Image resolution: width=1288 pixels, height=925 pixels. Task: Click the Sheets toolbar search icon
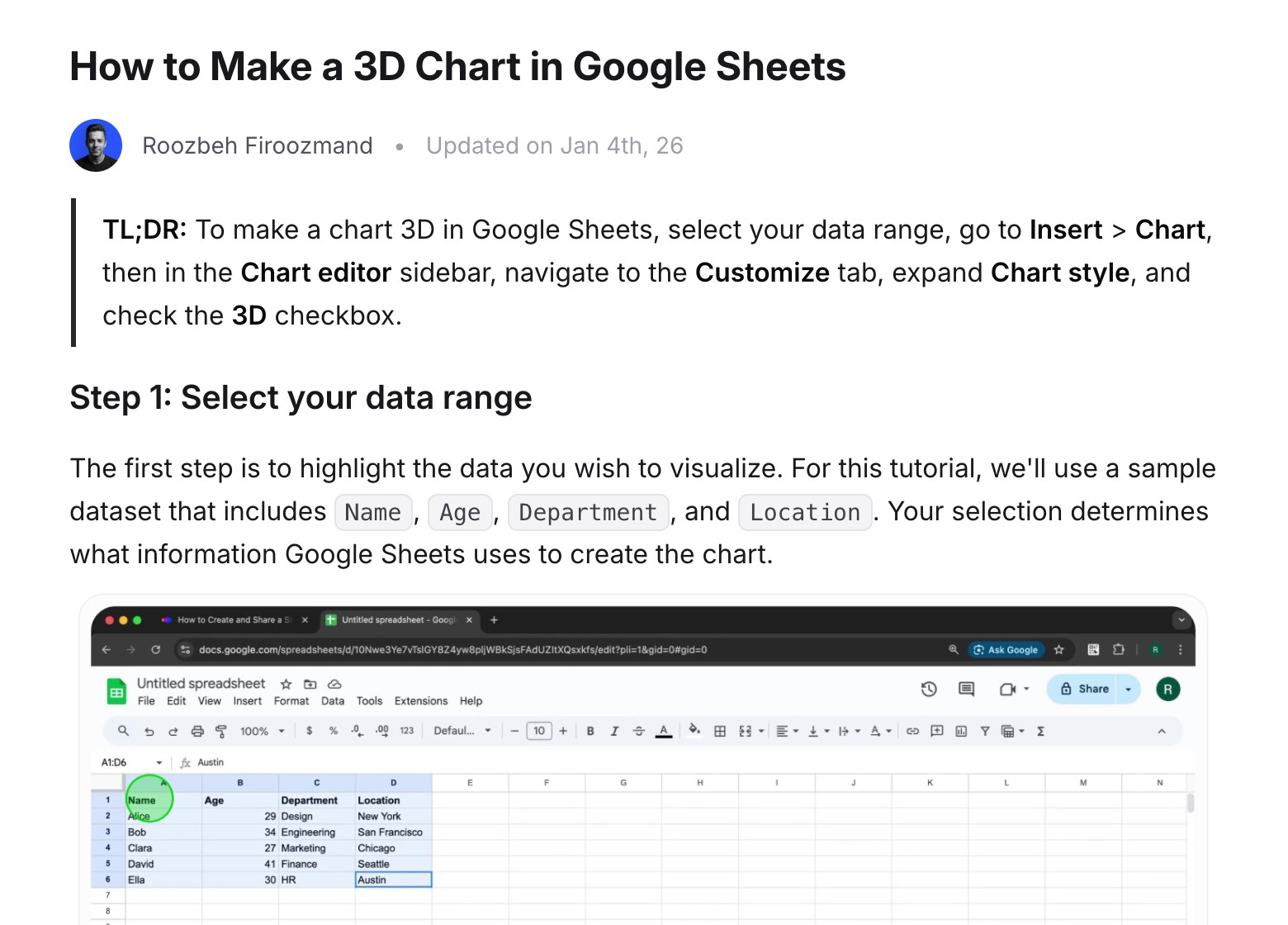click(x=123, y=731)
